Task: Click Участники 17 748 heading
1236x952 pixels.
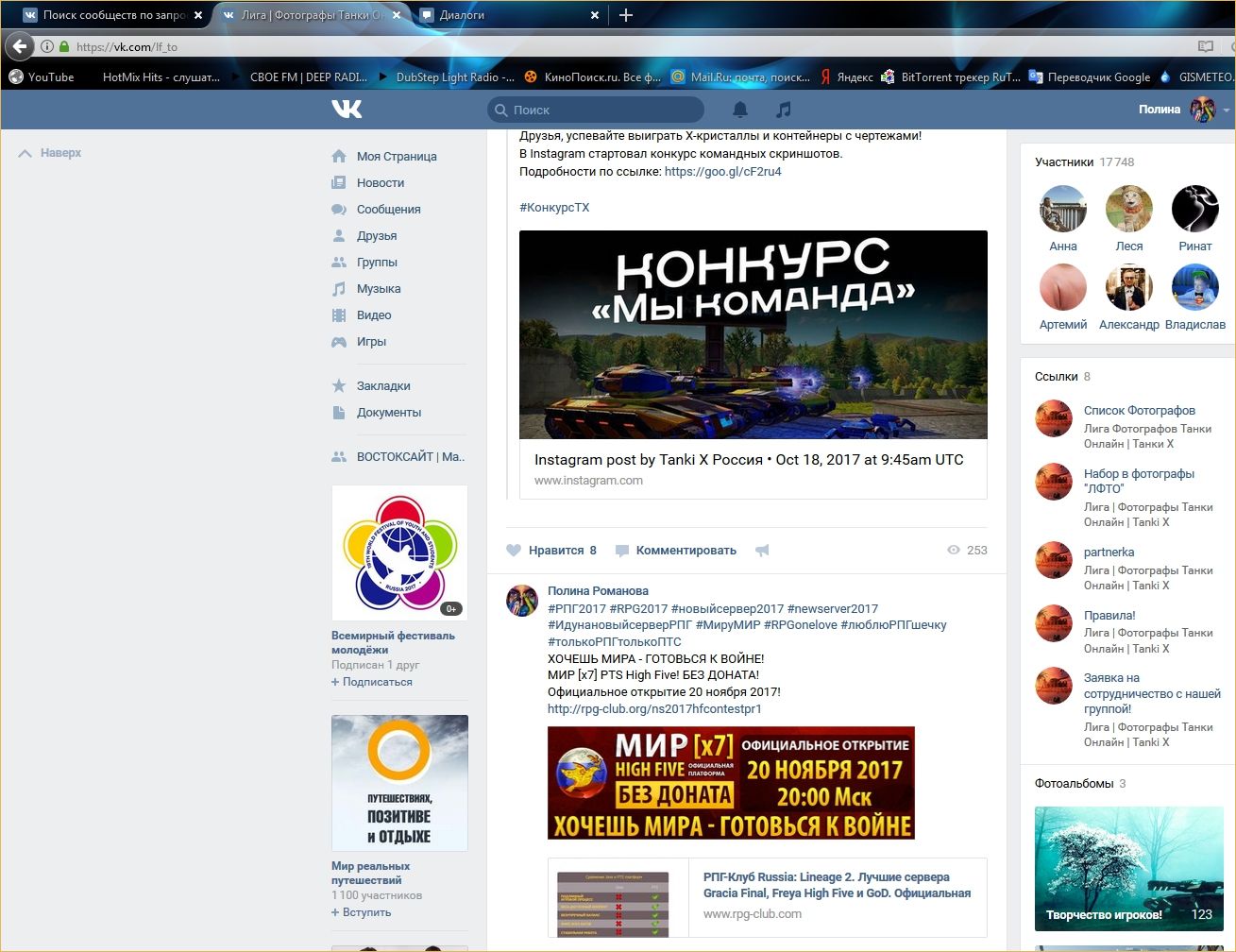Action: (x=1084, y=162)
